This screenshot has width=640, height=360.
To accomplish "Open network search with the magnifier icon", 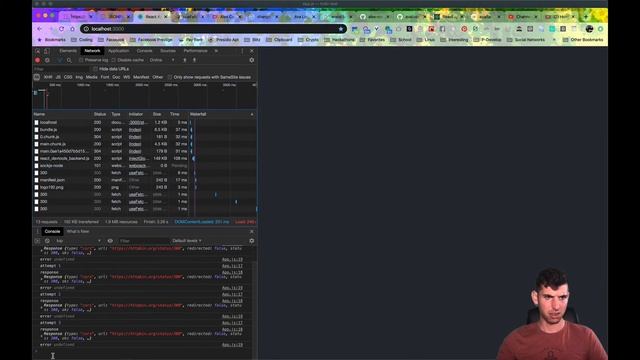I will (x=69, y=60).
